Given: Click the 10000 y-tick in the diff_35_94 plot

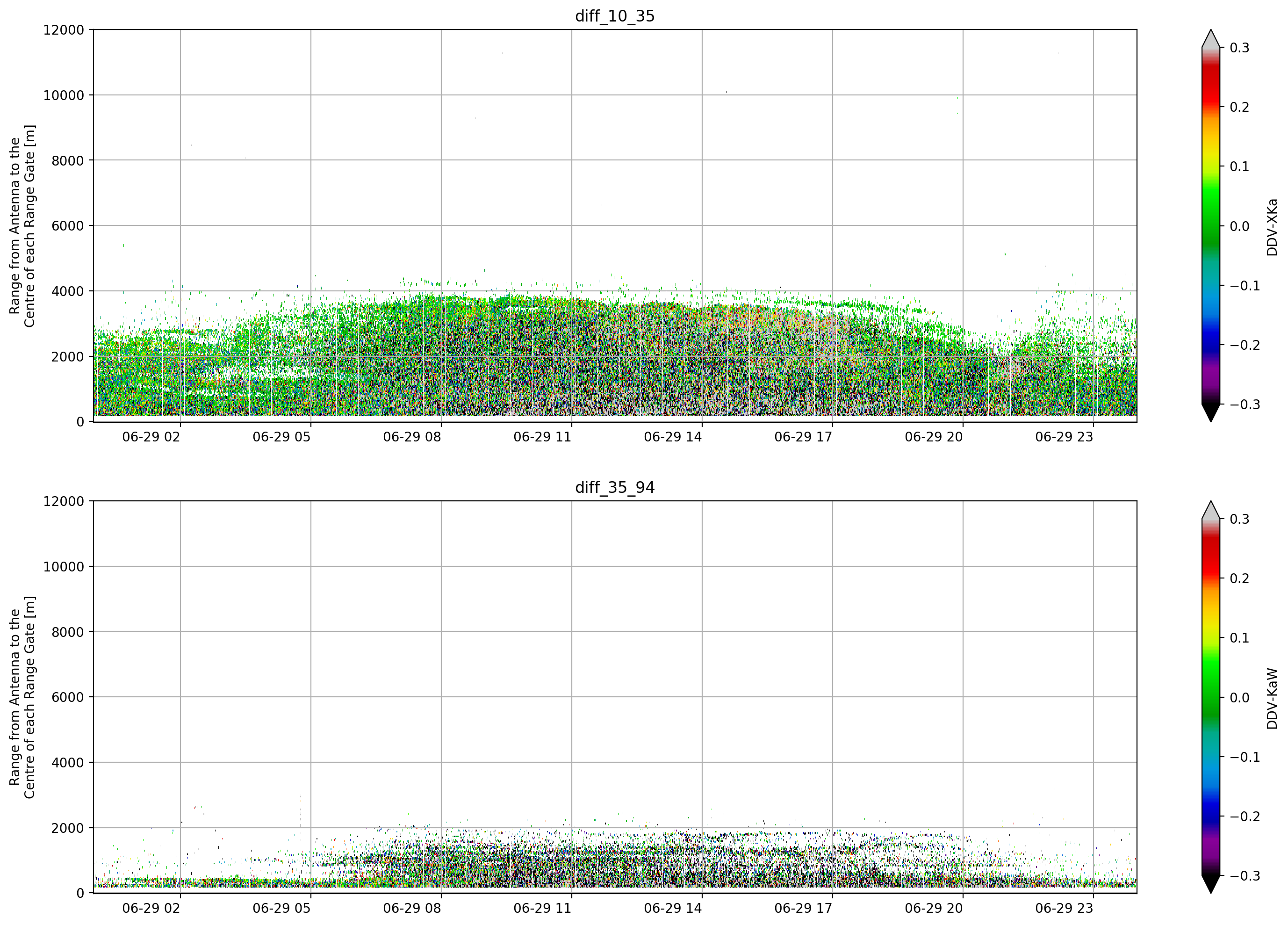Looking at the screenshot, I should click(64, 566).
